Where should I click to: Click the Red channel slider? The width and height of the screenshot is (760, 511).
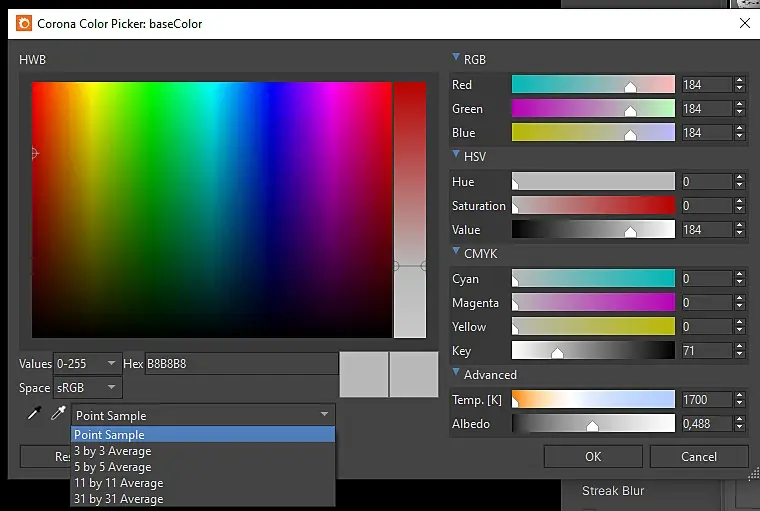pos(593,85)
